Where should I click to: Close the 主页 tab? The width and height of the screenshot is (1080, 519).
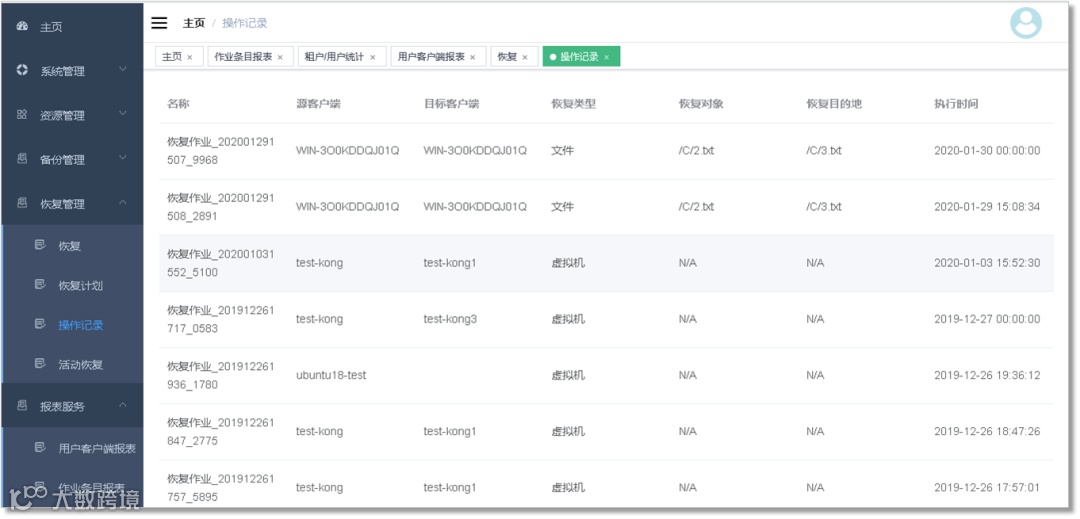coord(190,57)
